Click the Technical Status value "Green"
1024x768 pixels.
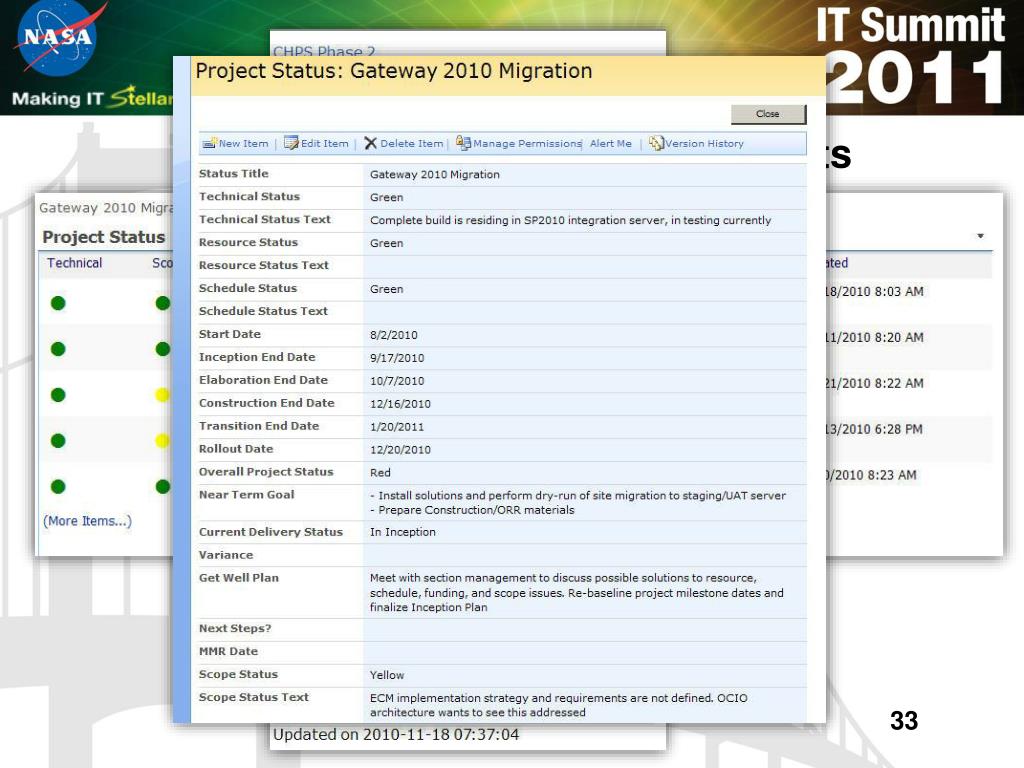(387, 197)
